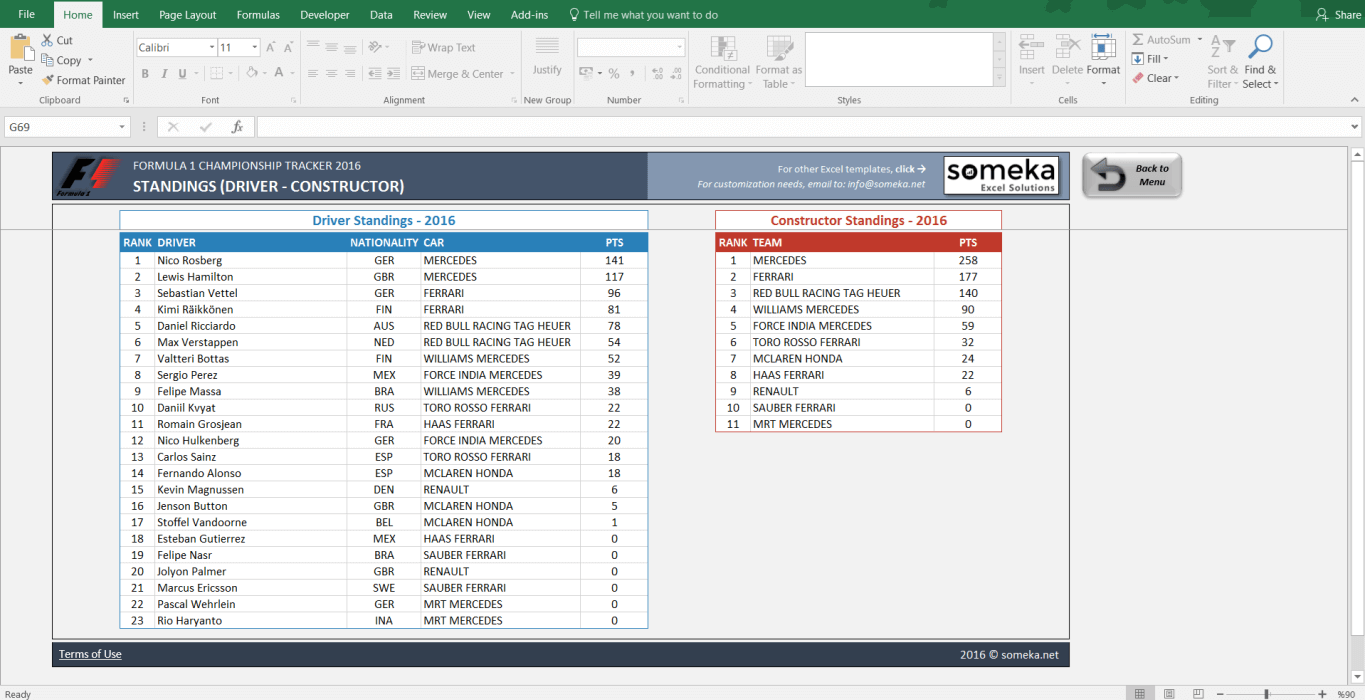Toggle Underline formatting
Screen dimensions: 1365x700
(x=182, y=73)
